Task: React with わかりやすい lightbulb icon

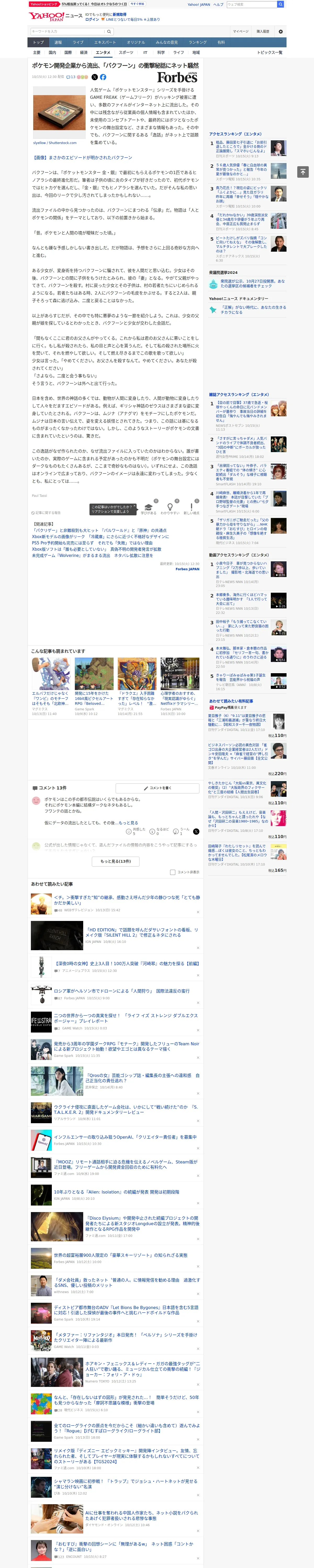Action: pos(170,506)
